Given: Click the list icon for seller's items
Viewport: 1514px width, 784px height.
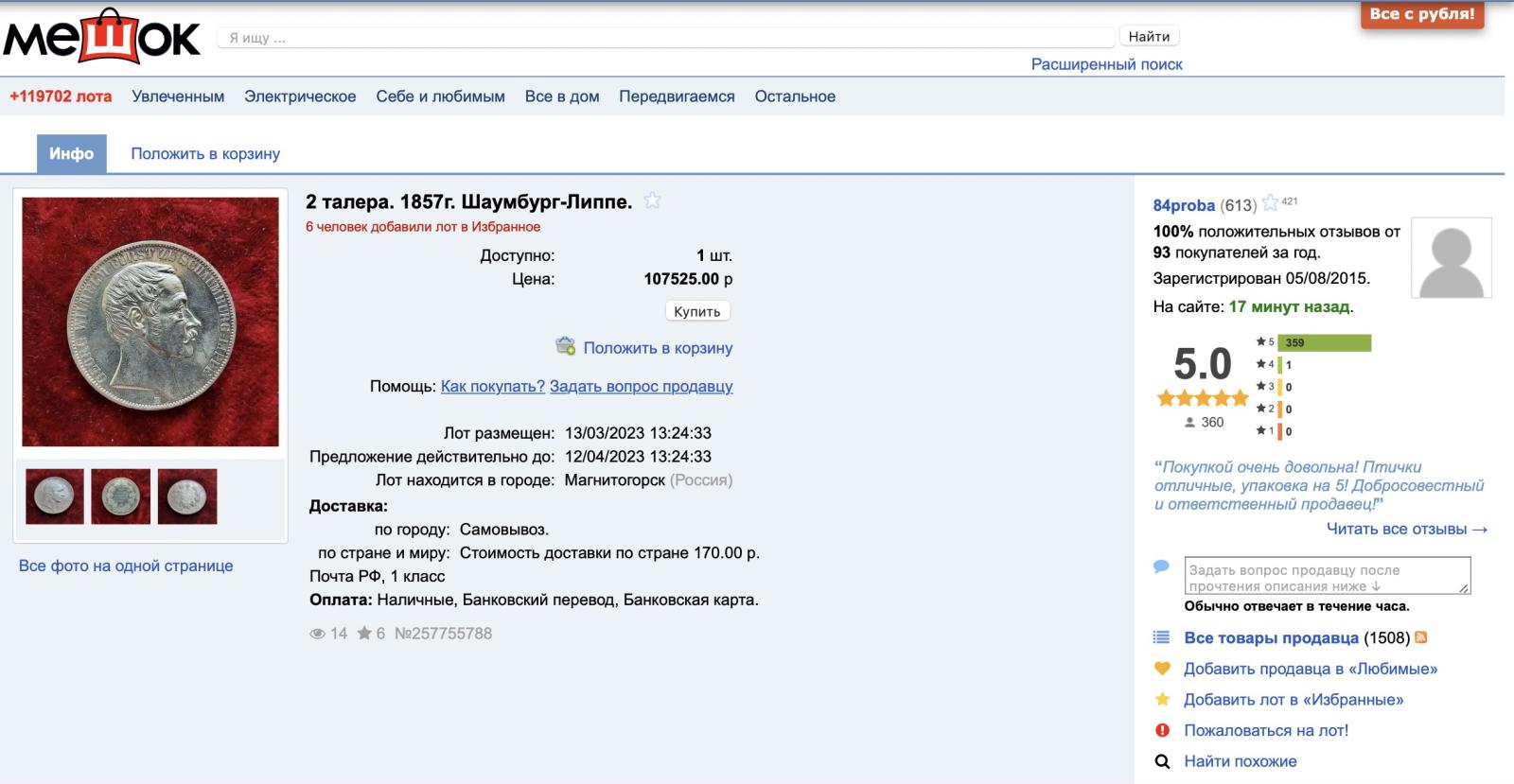Looking at the screenshot, I should [x=1162, y=637].
